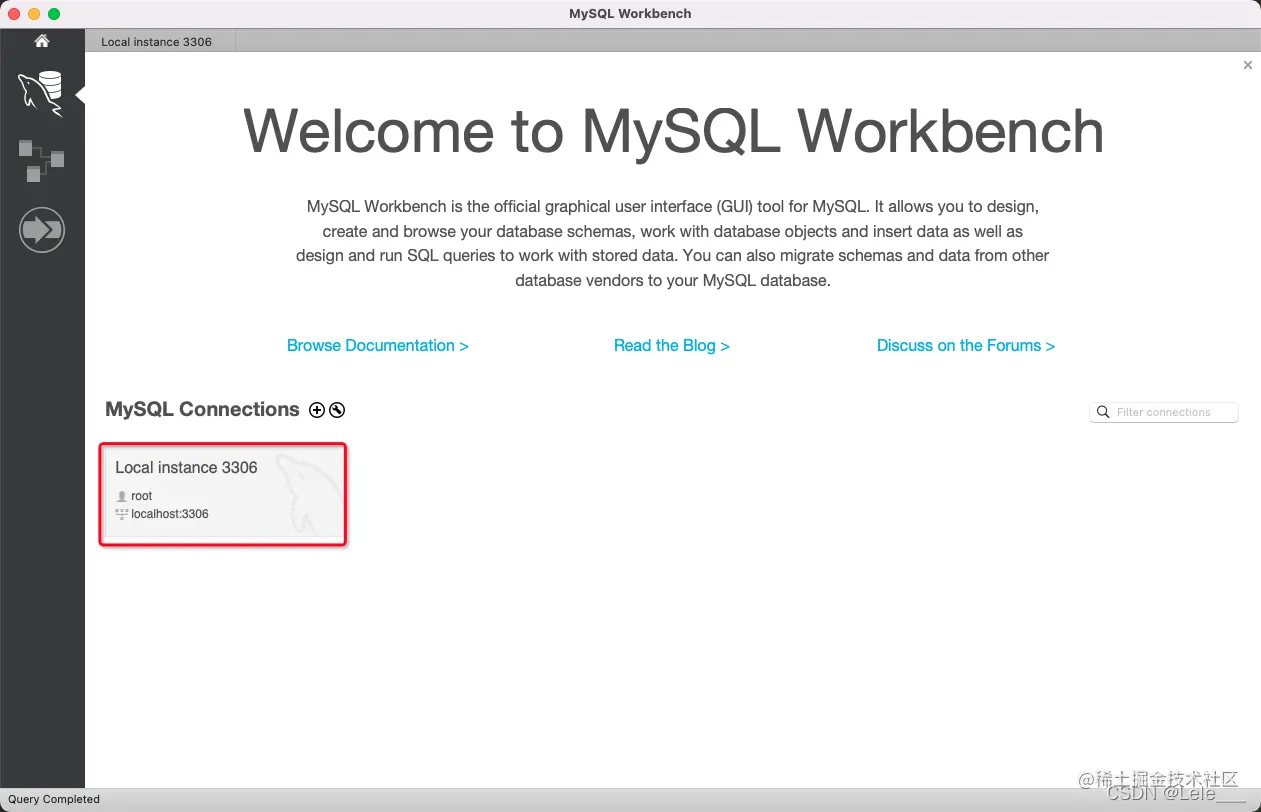Open the Discuss on the Forums link
Image resolution: width=1261 pixels, height=812 pixels.
[x=966, y=345]
